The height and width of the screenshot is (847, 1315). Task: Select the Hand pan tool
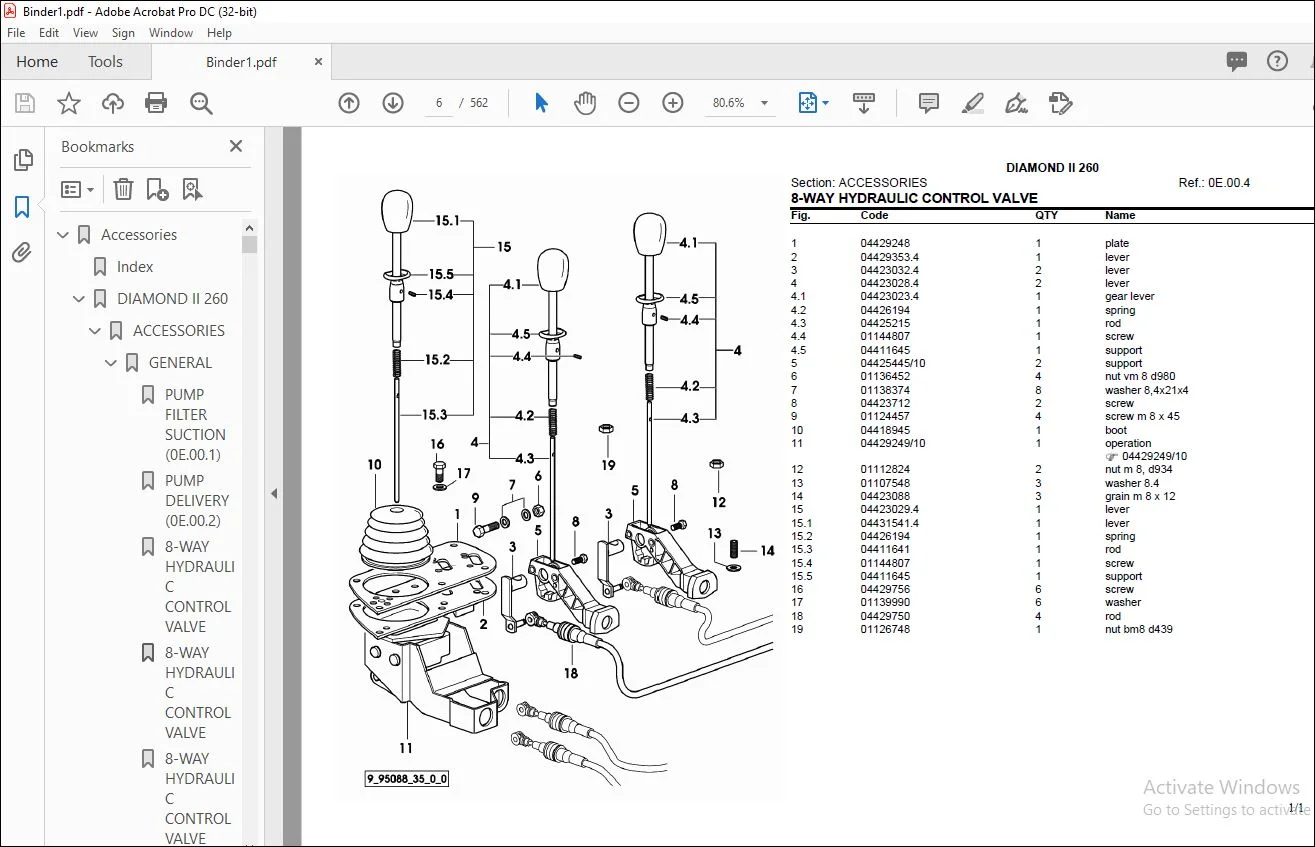(585, 103)
